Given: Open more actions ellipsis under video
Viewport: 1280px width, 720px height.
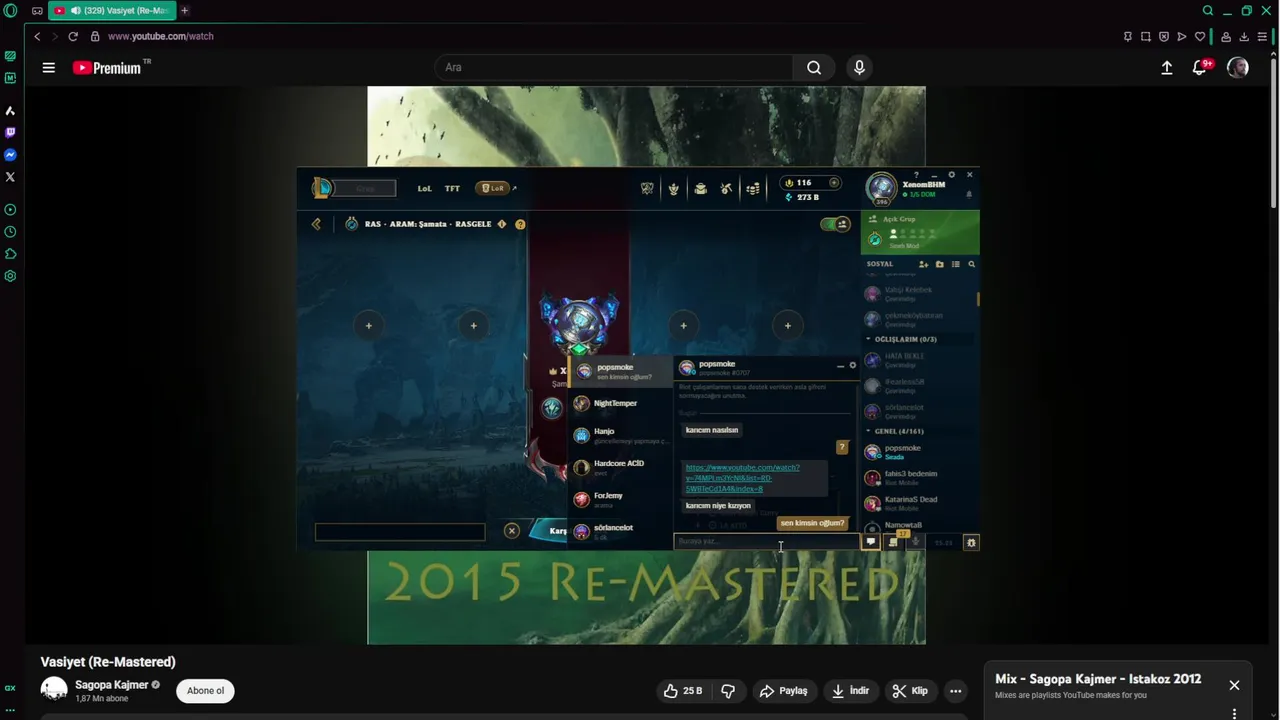Looking at the screenshot, I should [x=955, y=691].
